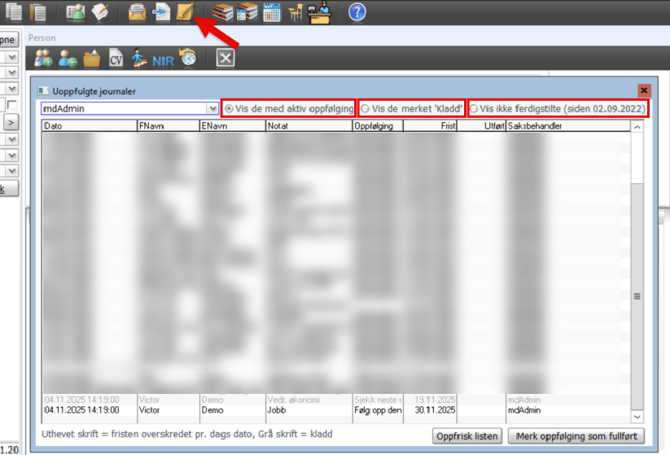Expand the mdAdmin user dropdown
Viewport: 670px width, 455px height.
click(213, 108)
